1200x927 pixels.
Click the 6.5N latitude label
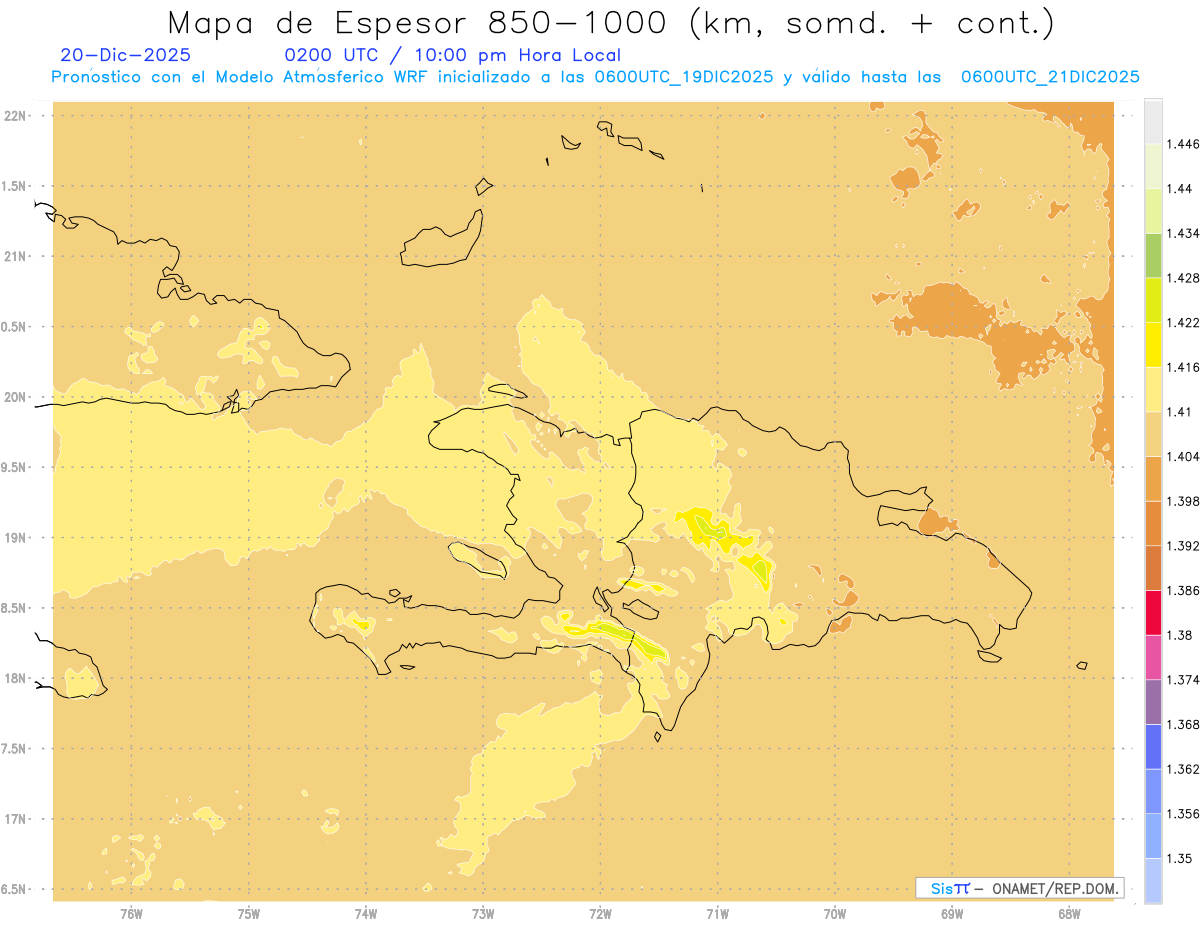(15, 890)
